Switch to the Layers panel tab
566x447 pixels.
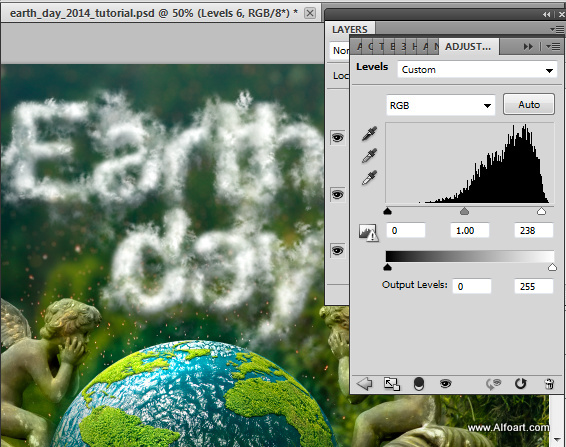point(350,29)
